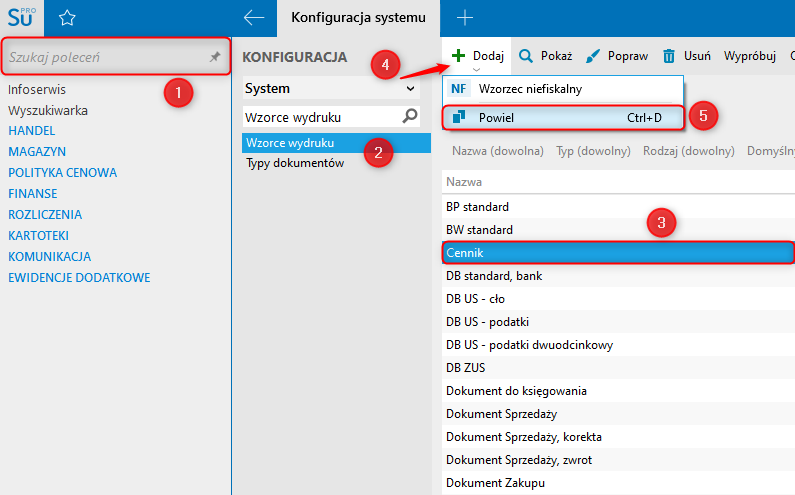Screen dimensions: 795x495
Task: Click the back arrow icon
Action: (254, 17)
